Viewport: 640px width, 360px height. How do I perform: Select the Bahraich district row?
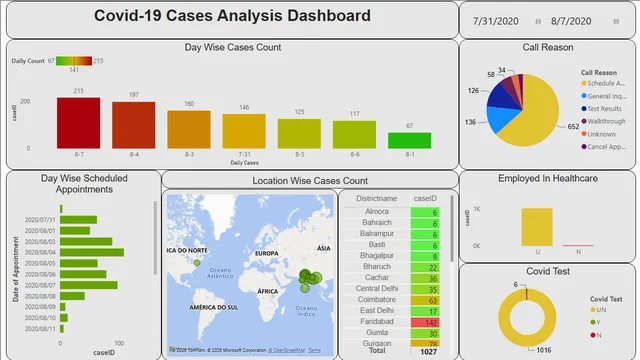[392, 223]
